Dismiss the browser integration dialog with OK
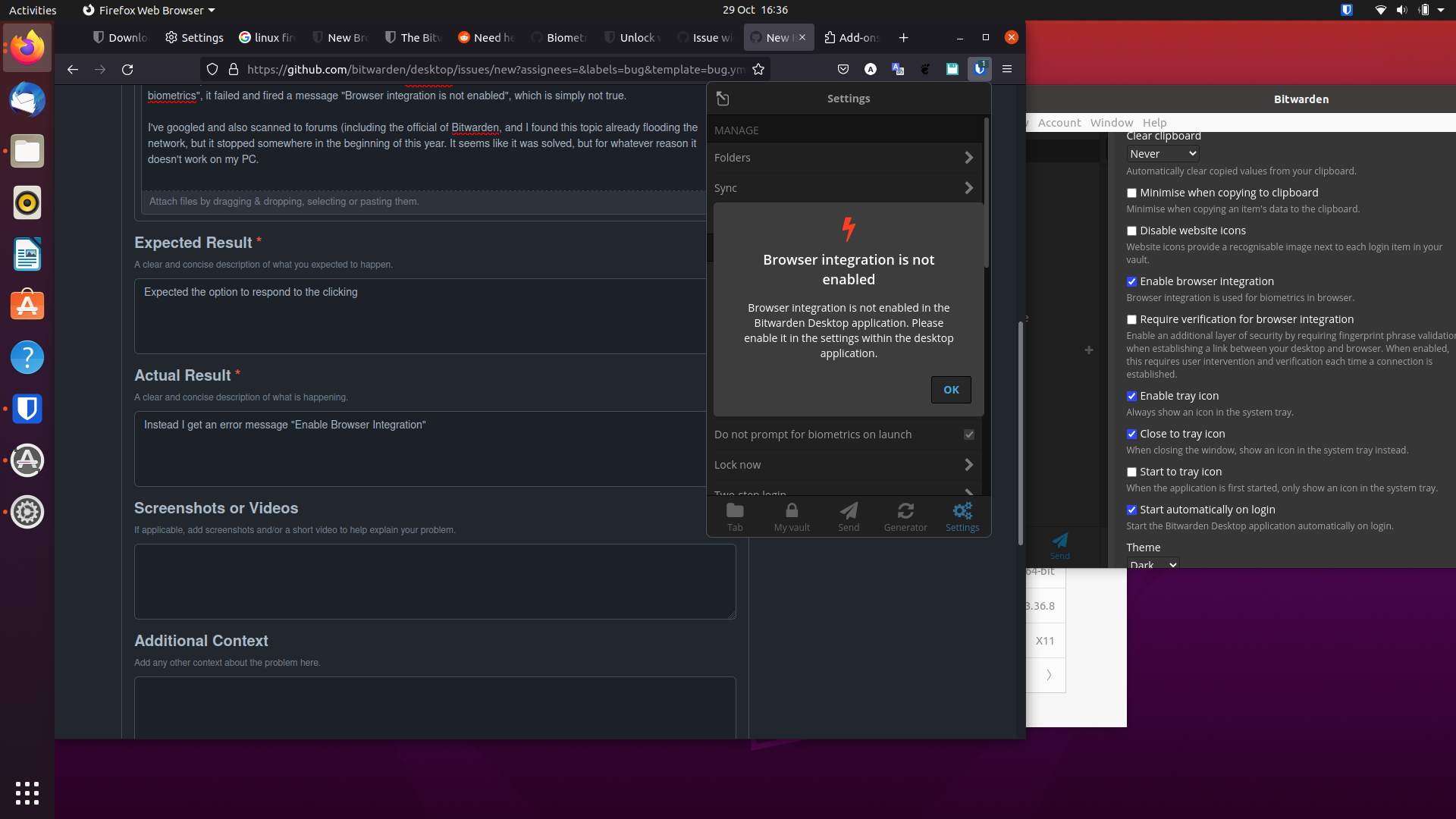The width and height of the screenshot is (1456, 819). tap(950, 389)
